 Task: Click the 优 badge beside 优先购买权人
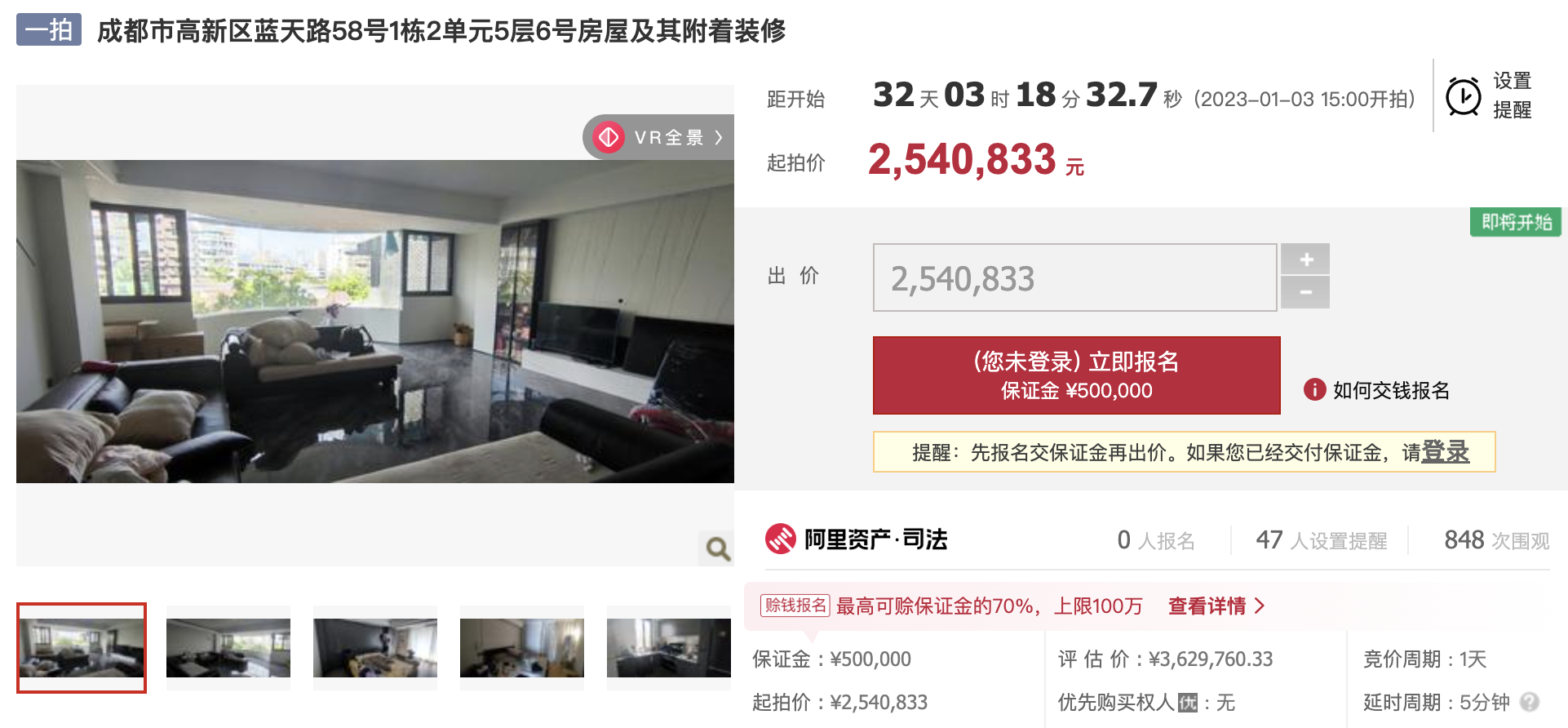[1188, 703]
